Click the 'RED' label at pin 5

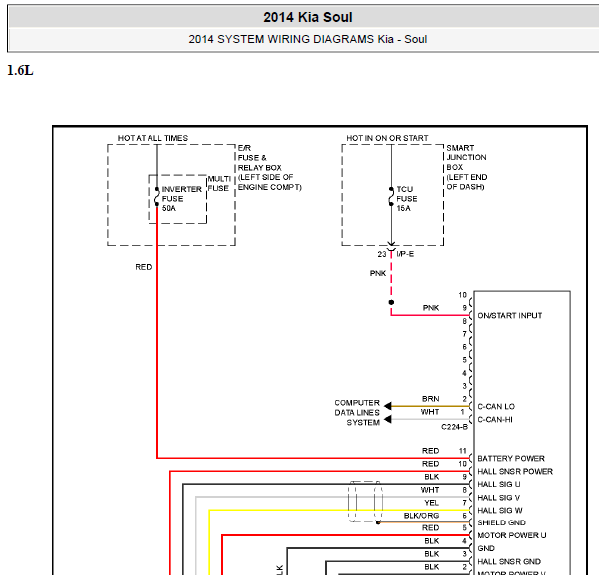(x=431, y=528)
